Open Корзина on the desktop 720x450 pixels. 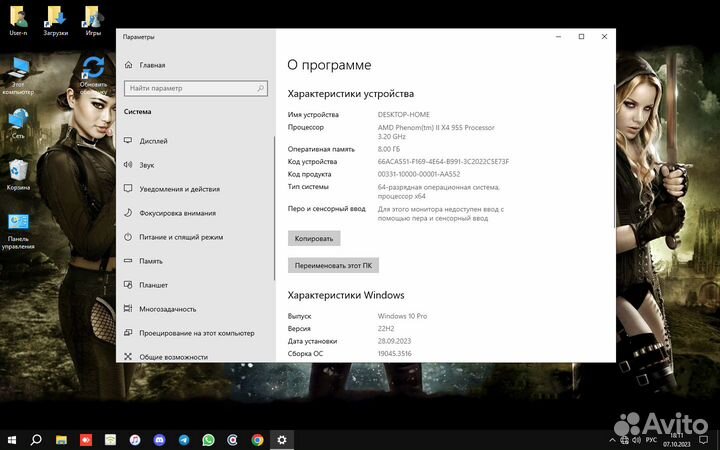(18, 174)
